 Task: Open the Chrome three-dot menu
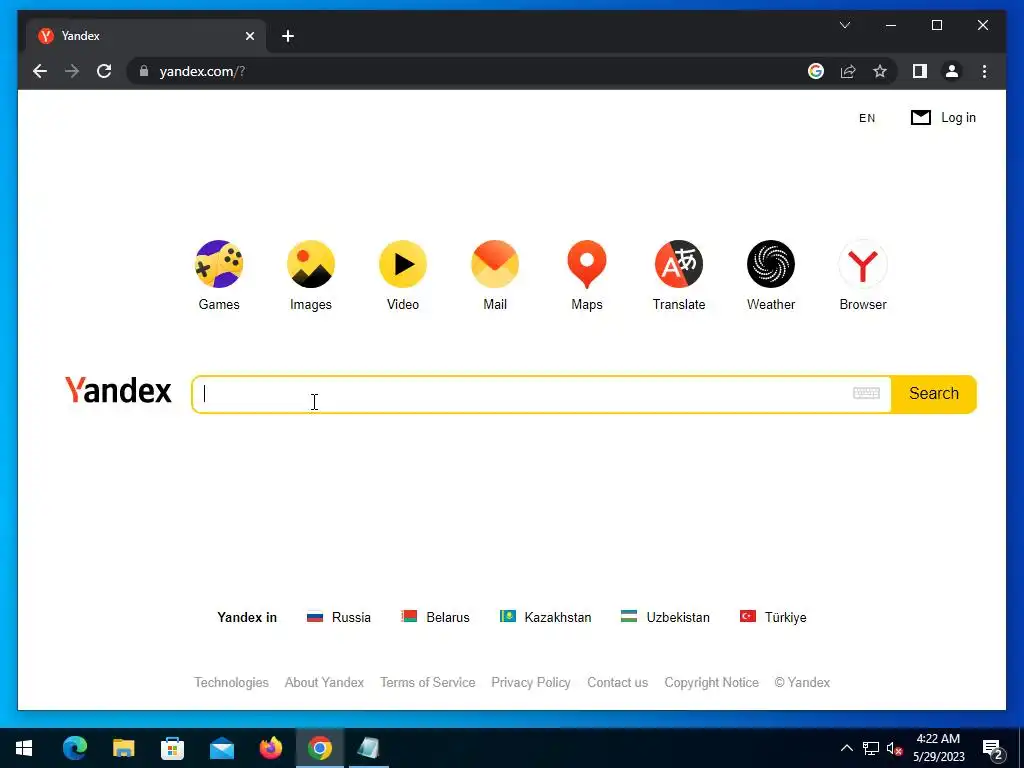pyautogui.click(x=984, y=71)
